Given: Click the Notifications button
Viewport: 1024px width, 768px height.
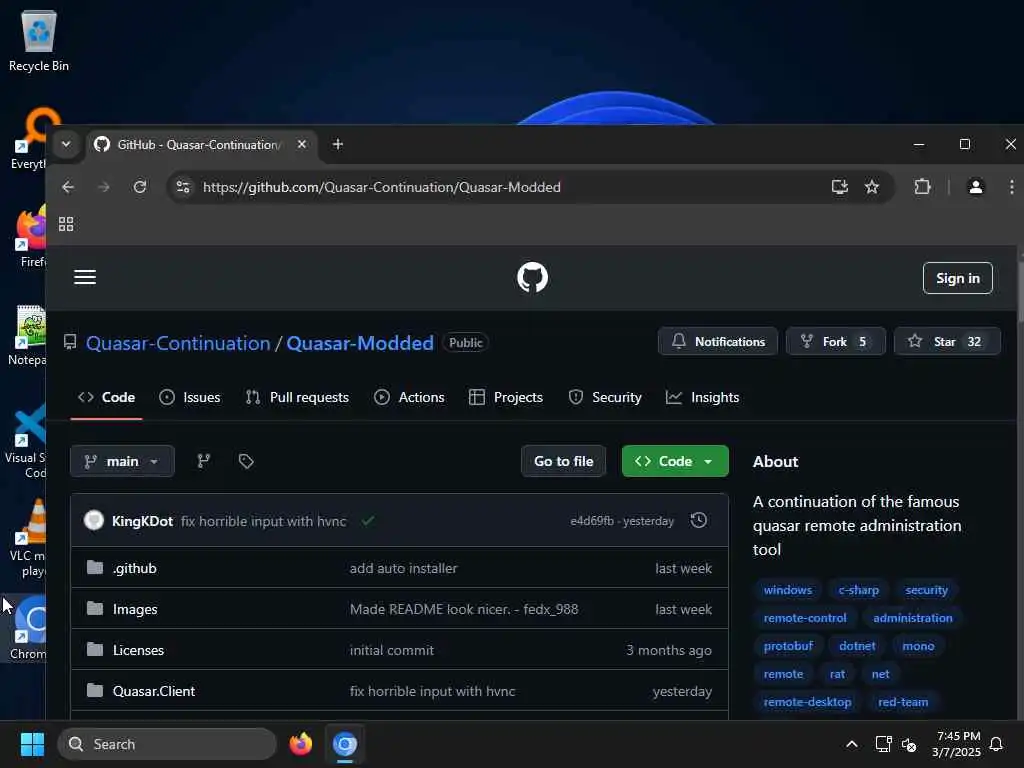Looking at the screenshot, I should click(x=718, y=342).
